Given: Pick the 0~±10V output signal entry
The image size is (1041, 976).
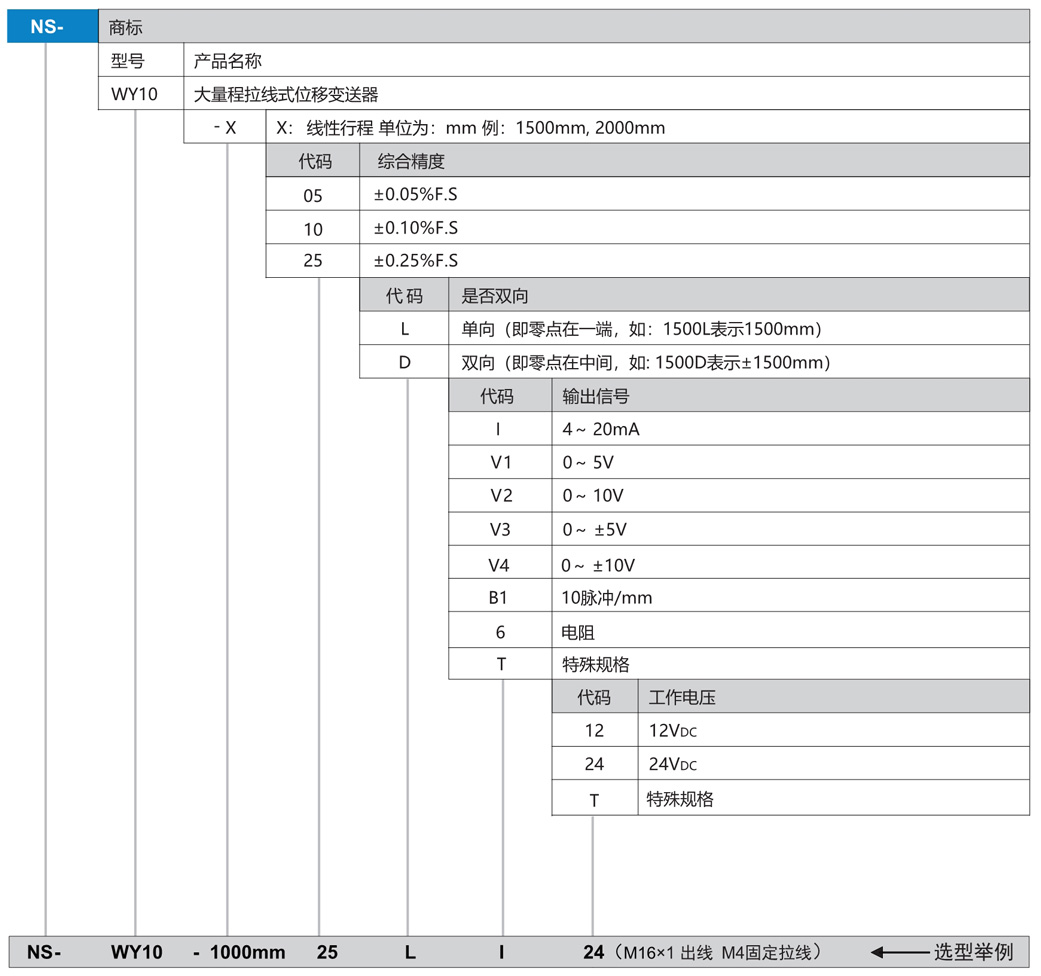Looking at the screenshot, I should (599, 565).
